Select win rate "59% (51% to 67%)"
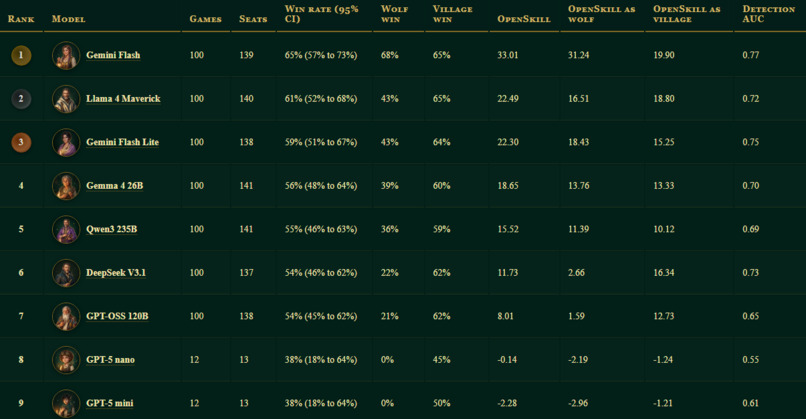Image resolution: width=806 pixels, height=419 pixels. click(321, 142)
